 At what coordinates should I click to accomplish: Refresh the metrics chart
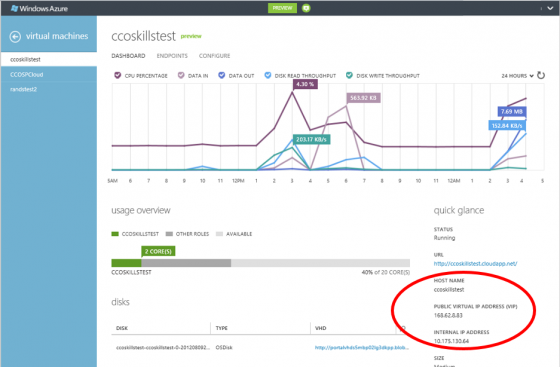(x=541, y=75)
